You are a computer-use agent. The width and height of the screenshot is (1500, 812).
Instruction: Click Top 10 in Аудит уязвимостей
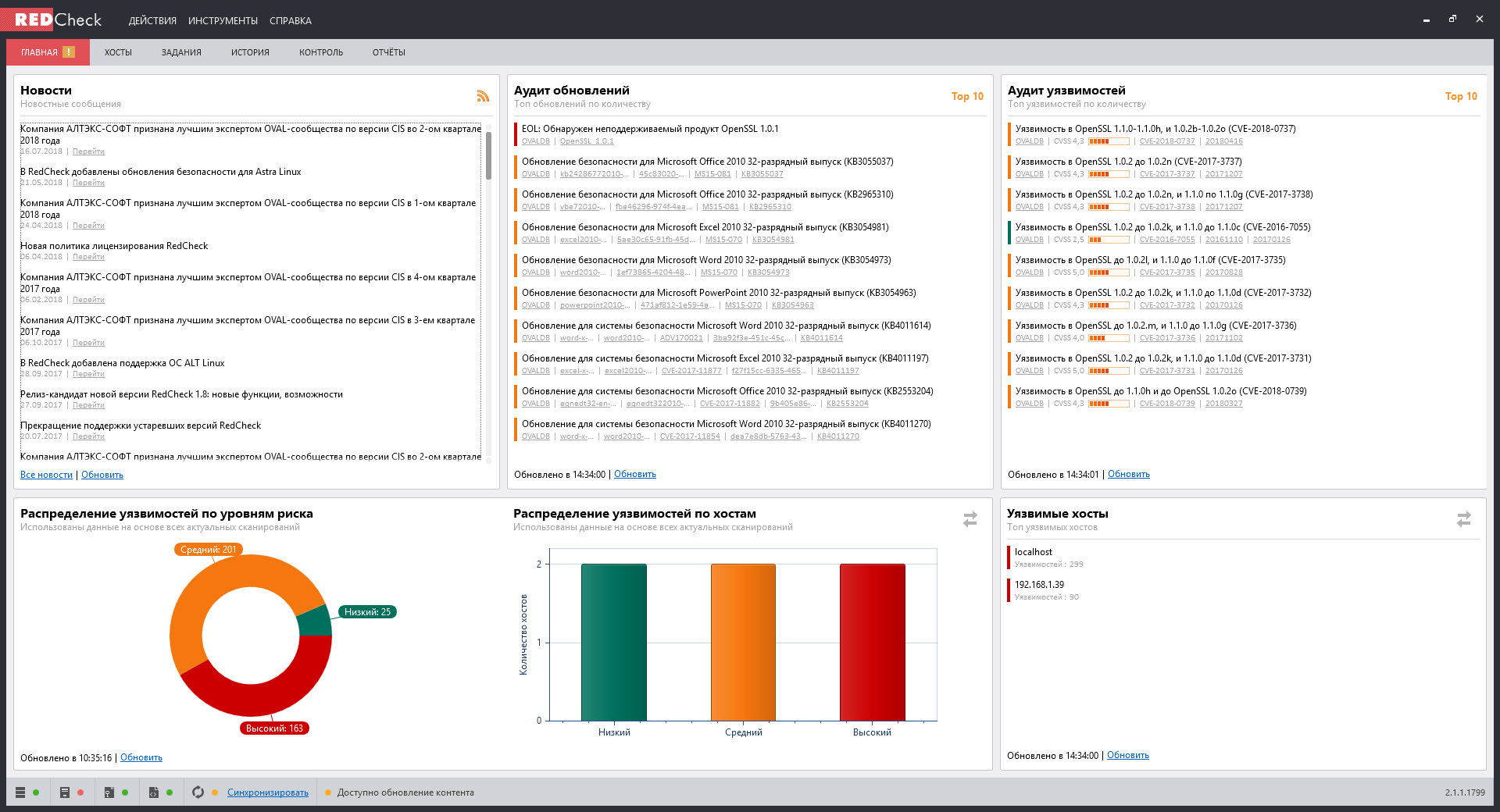click(1461, 96)
